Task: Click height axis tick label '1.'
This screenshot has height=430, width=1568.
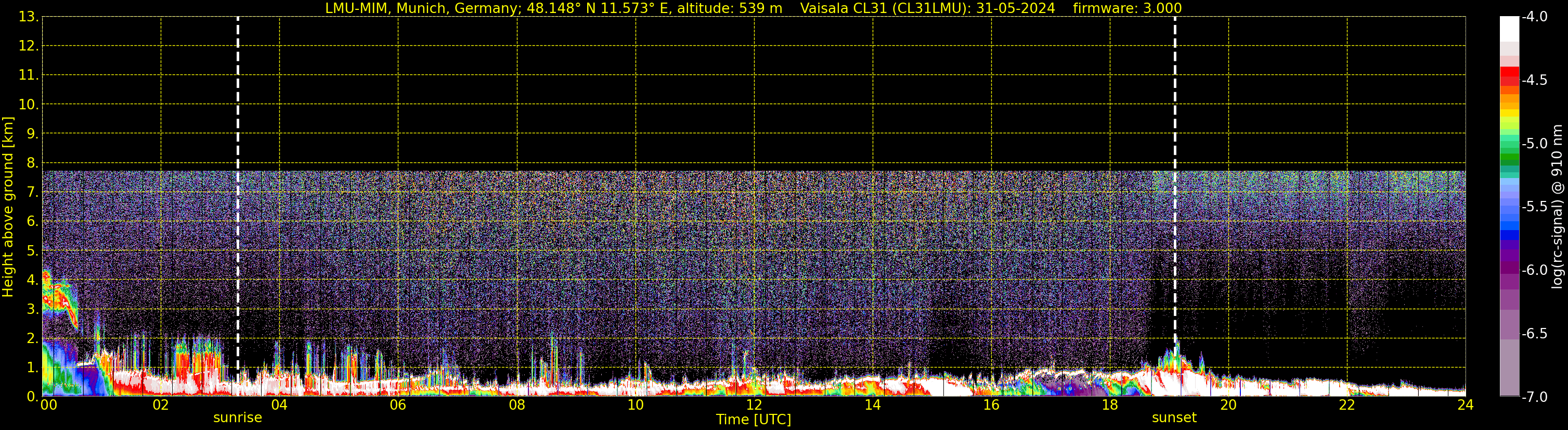Action: click(x=33, y=367)
